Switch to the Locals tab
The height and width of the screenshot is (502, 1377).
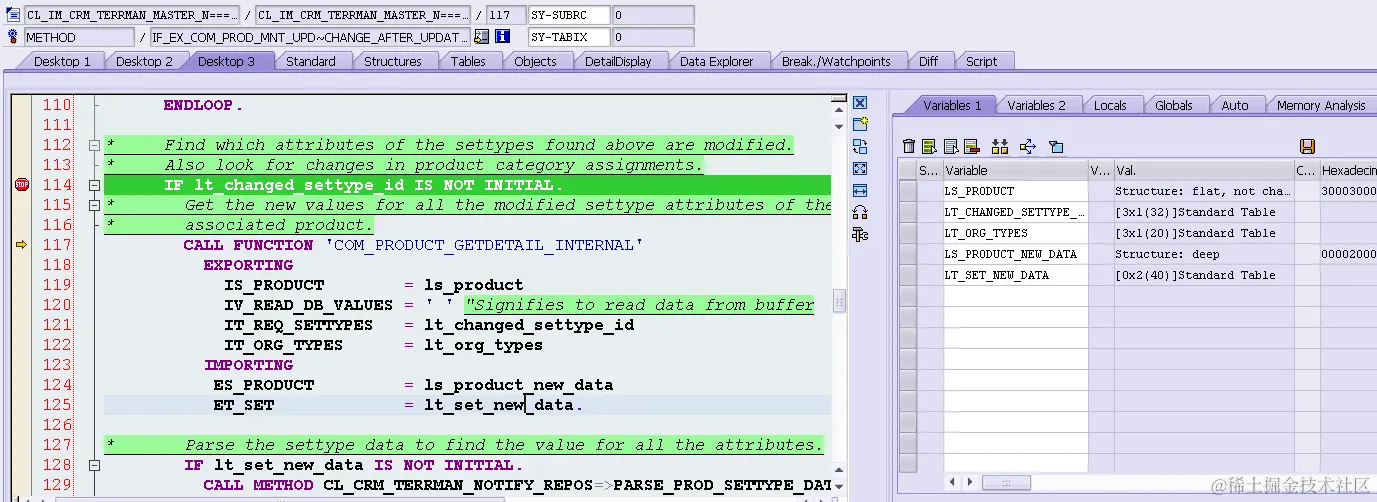click(1110, 105)
